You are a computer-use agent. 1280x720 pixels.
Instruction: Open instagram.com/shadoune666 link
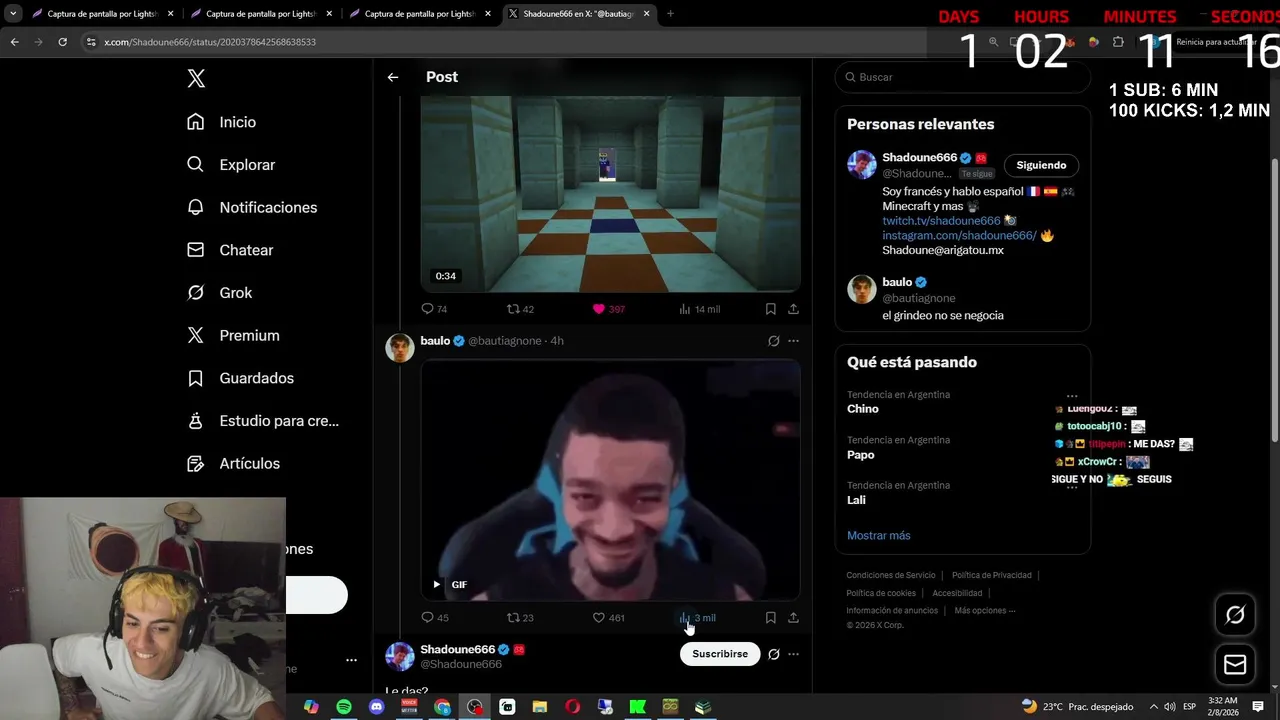(959, 236)
